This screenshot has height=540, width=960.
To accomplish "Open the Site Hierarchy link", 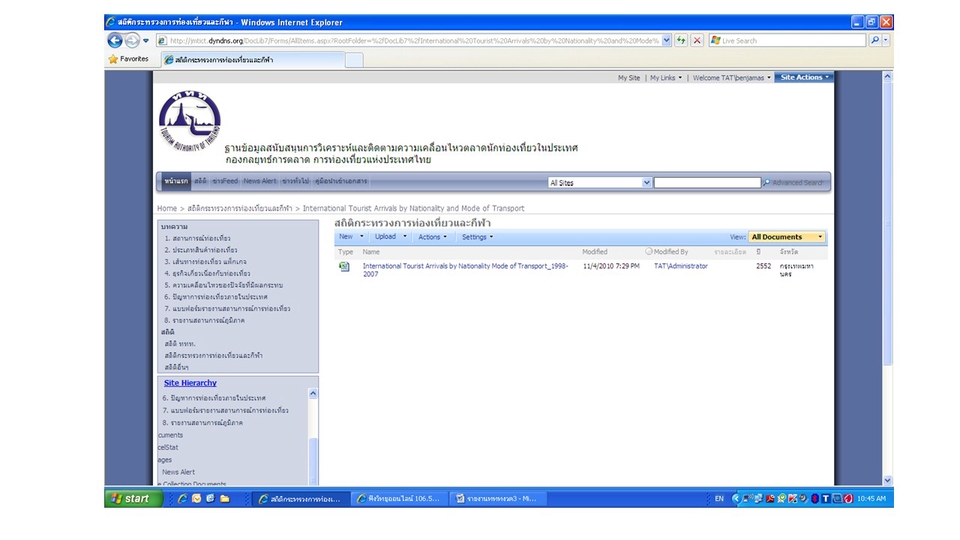I will [x=190, y=383].
